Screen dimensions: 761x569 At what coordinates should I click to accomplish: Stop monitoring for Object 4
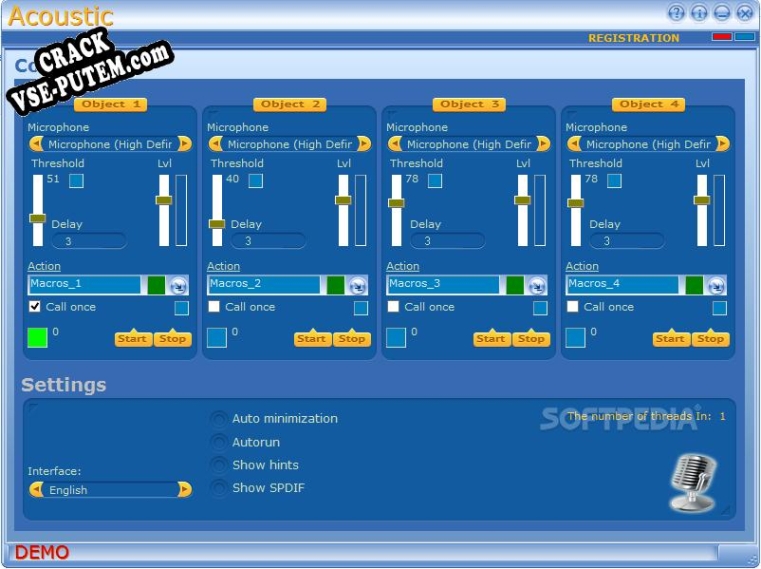711,338
